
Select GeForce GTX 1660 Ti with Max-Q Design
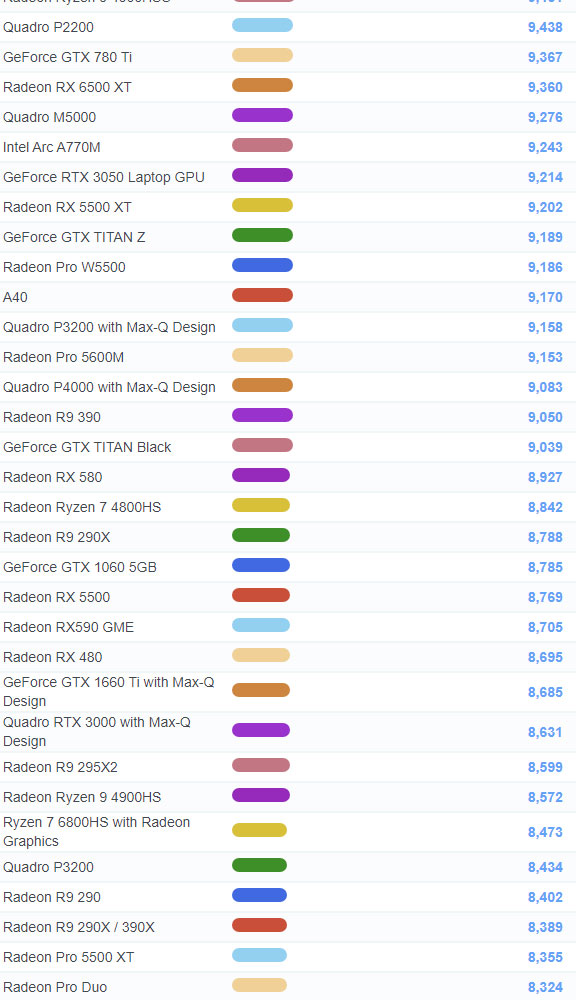[108, 691]
